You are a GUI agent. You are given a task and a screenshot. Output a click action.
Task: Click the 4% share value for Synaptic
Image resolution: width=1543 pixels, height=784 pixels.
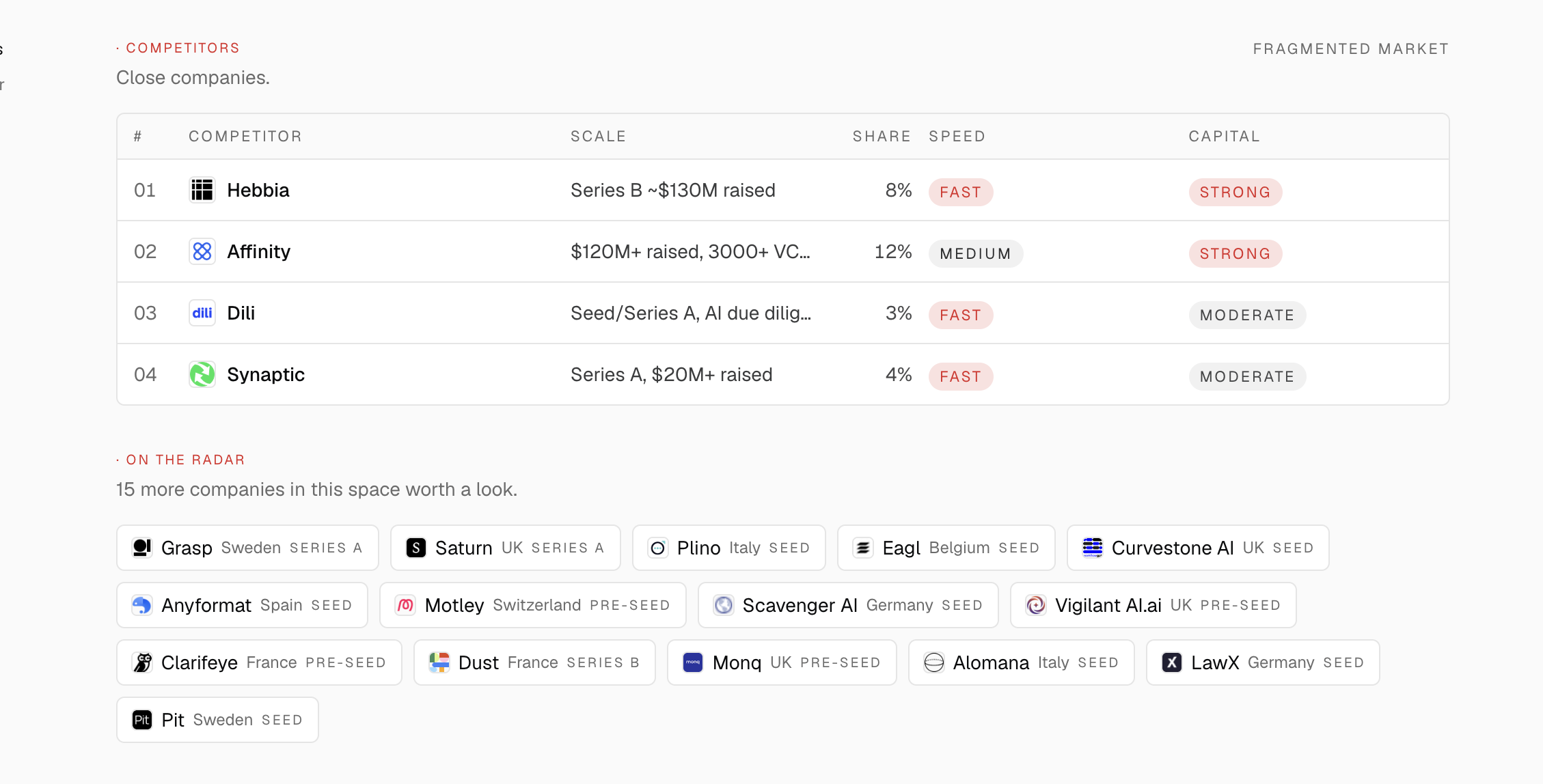click(x=899, y=375)
